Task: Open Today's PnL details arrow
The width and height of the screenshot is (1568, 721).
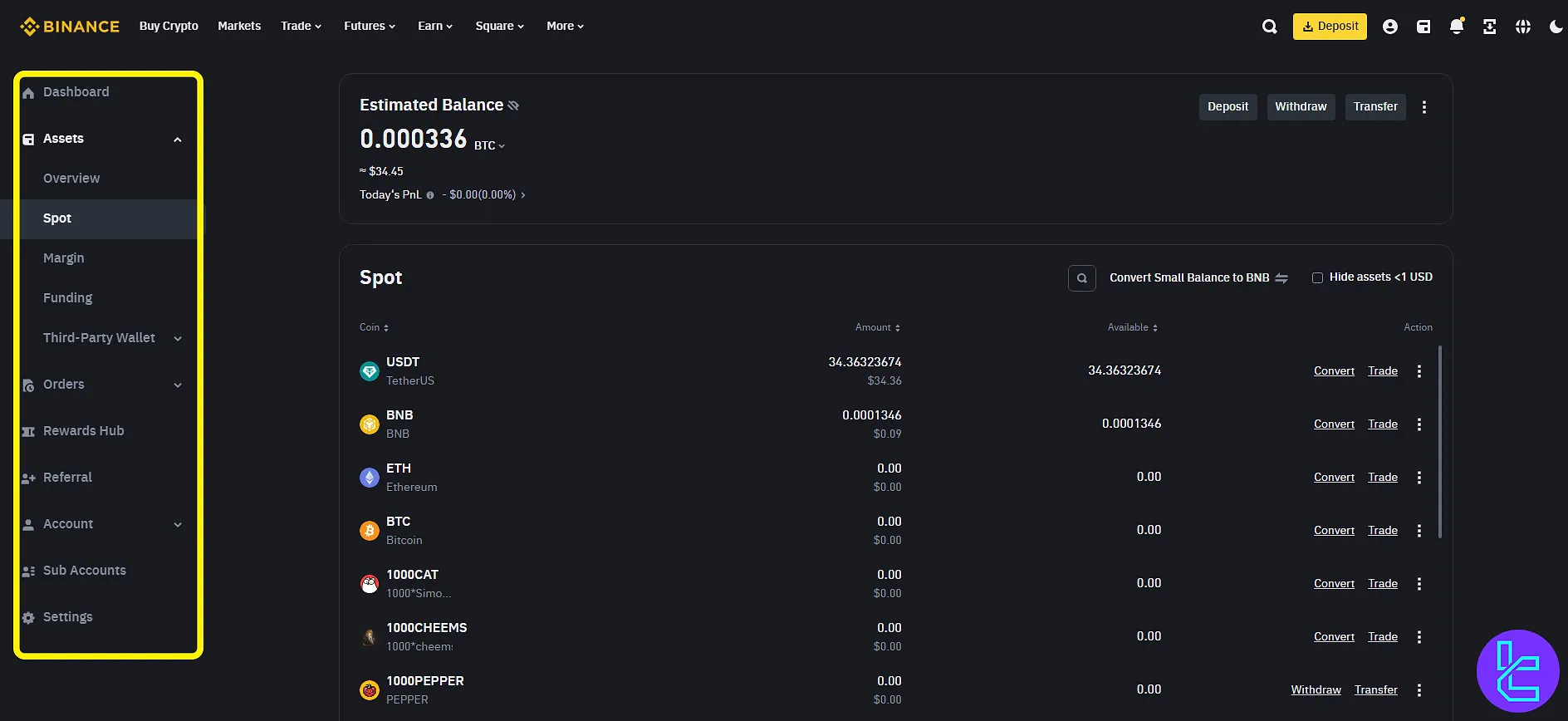Action: pyautogui.click(x=522, y=195)
